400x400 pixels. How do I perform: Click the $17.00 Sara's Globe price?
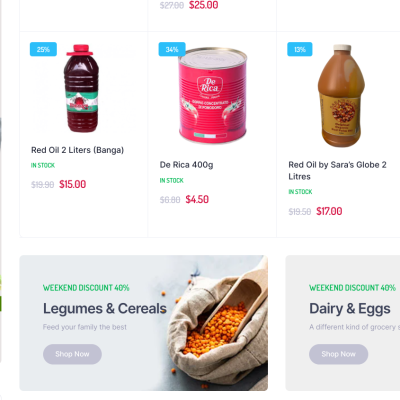329,211
